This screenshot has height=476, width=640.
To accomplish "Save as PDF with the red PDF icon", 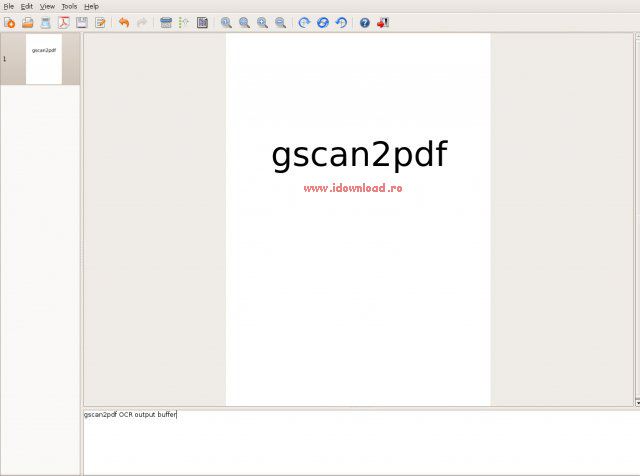I will pyautogui.click(x=64, y=23).
